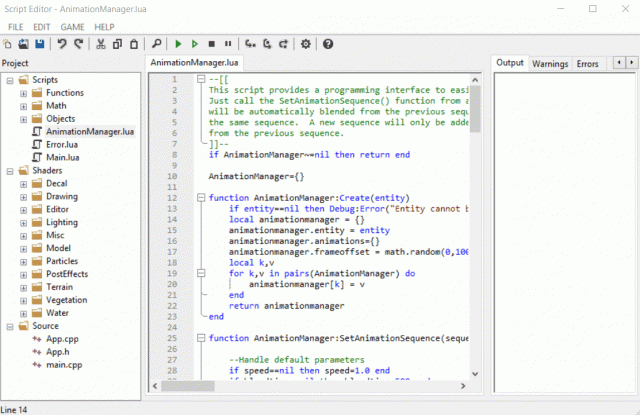640x415 pixels.
Task: Click the question mark help icon
Action: coord(328,44)
